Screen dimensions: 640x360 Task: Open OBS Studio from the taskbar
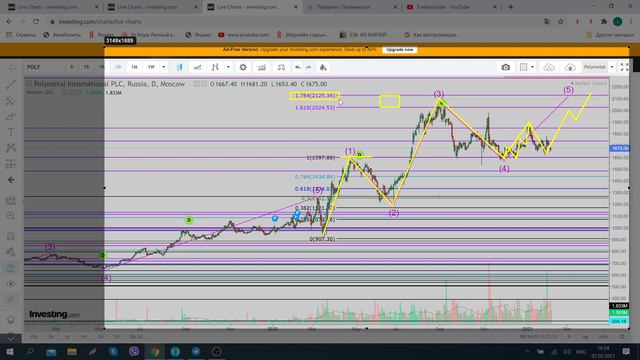tap(216, 351)
